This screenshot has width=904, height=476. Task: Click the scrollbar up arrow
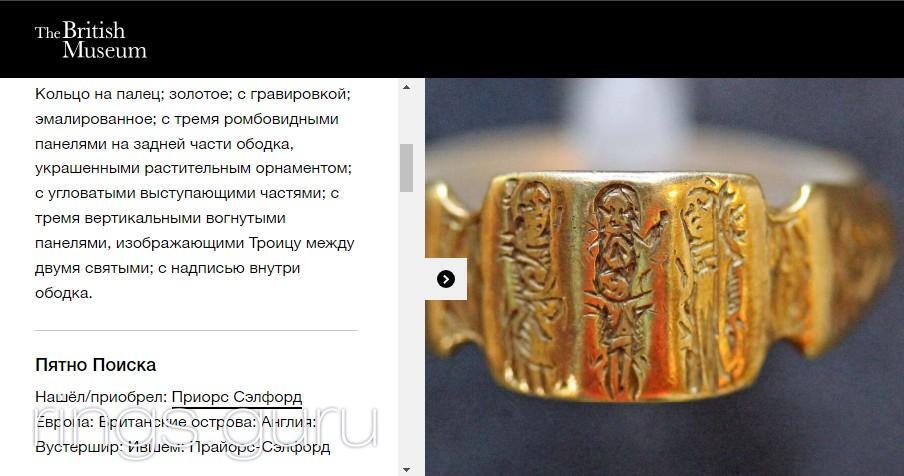point(406,88)
